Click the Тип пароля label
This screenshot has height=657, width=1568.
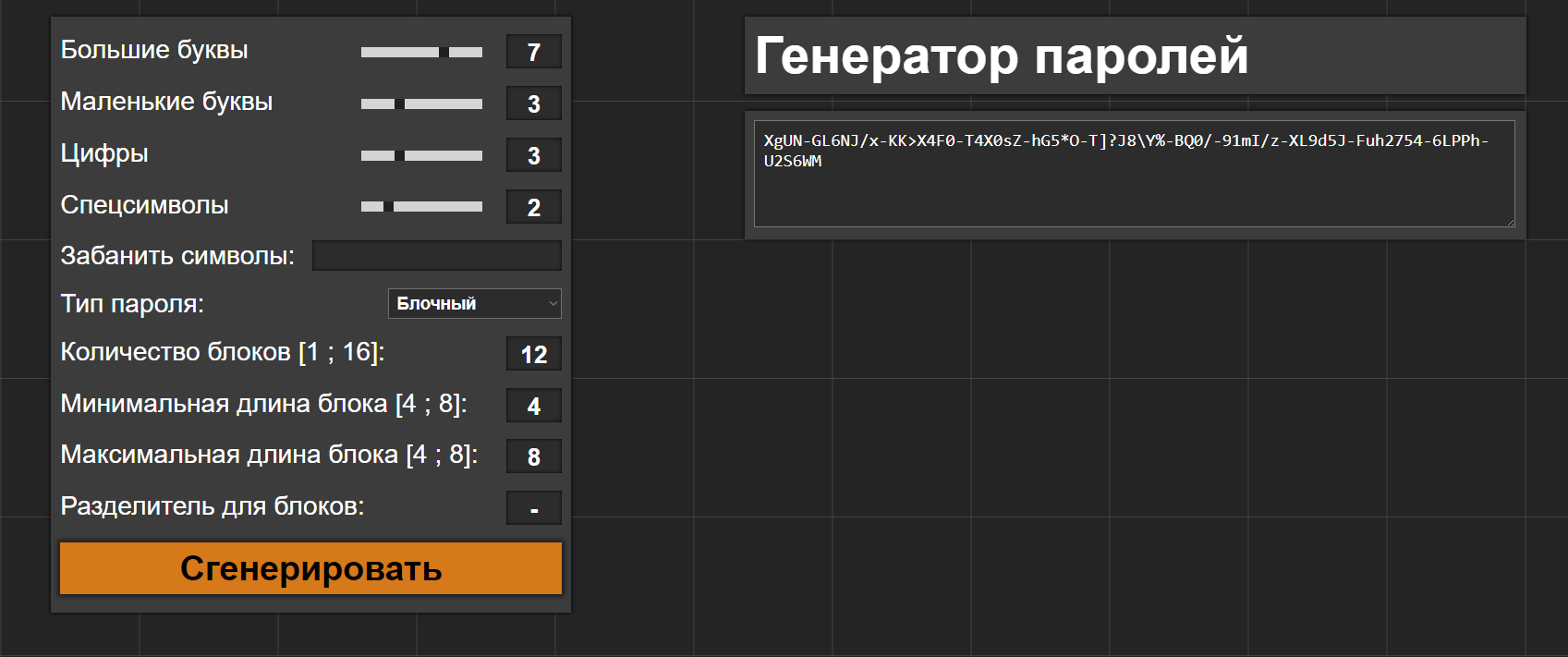coord(132,304)
